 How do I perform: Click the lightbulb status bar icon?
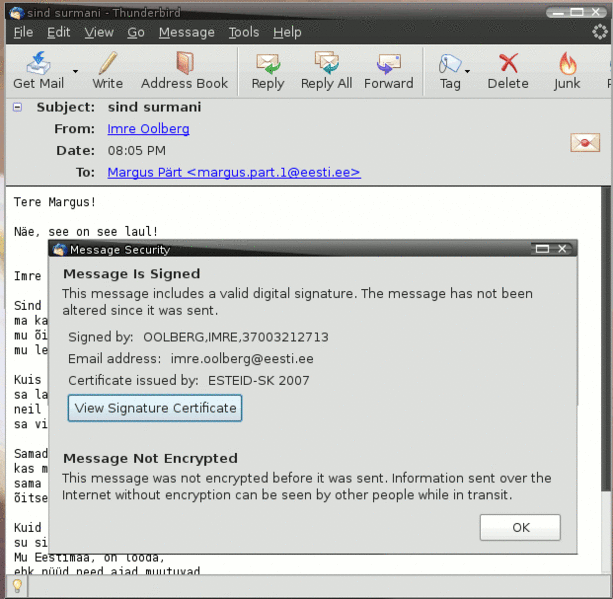(x=17, y=586)
